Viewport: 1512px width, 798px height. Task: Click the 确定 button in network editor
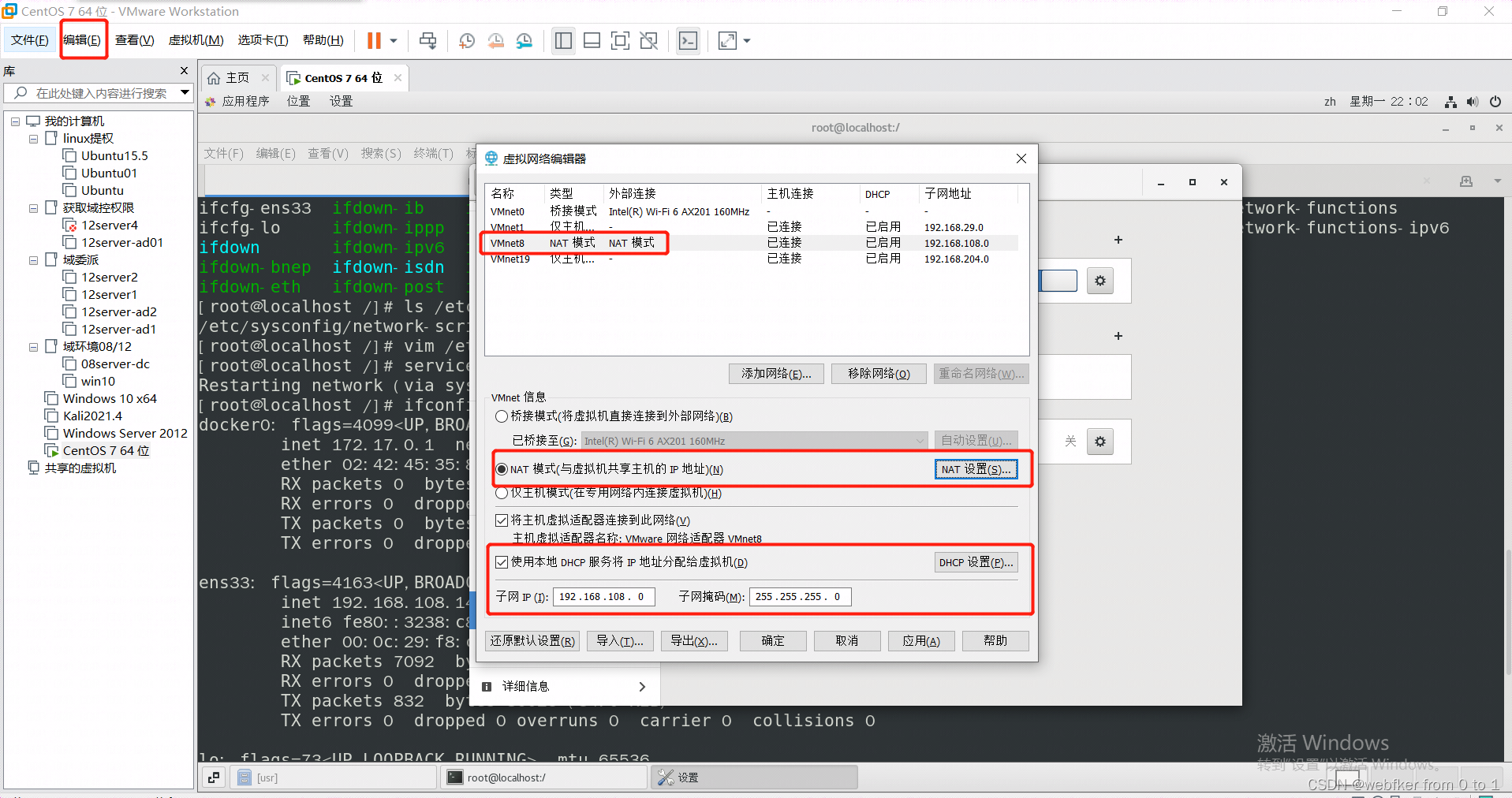pos(773,641)
